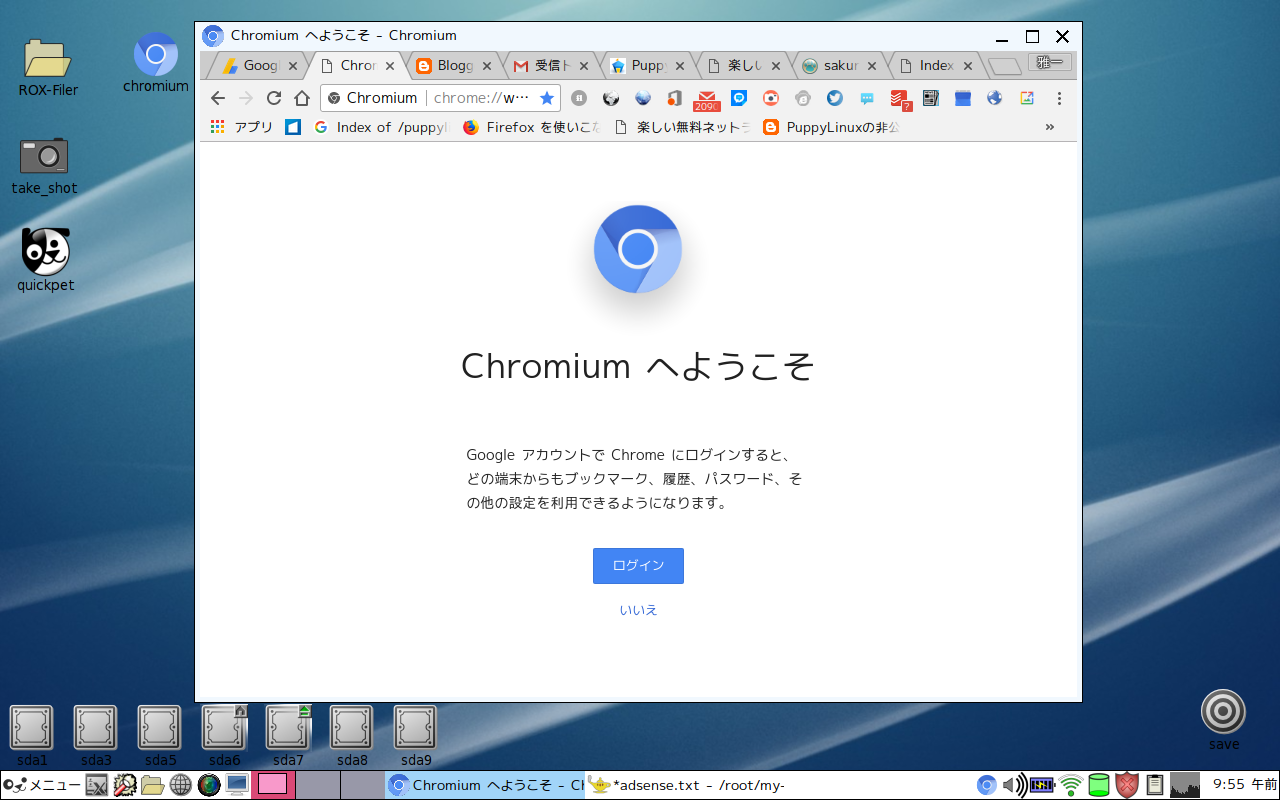Viewport: 1280px width, 800px height.
Task: Open the file manager folder in taskbar
Action: tap(152, 785)
